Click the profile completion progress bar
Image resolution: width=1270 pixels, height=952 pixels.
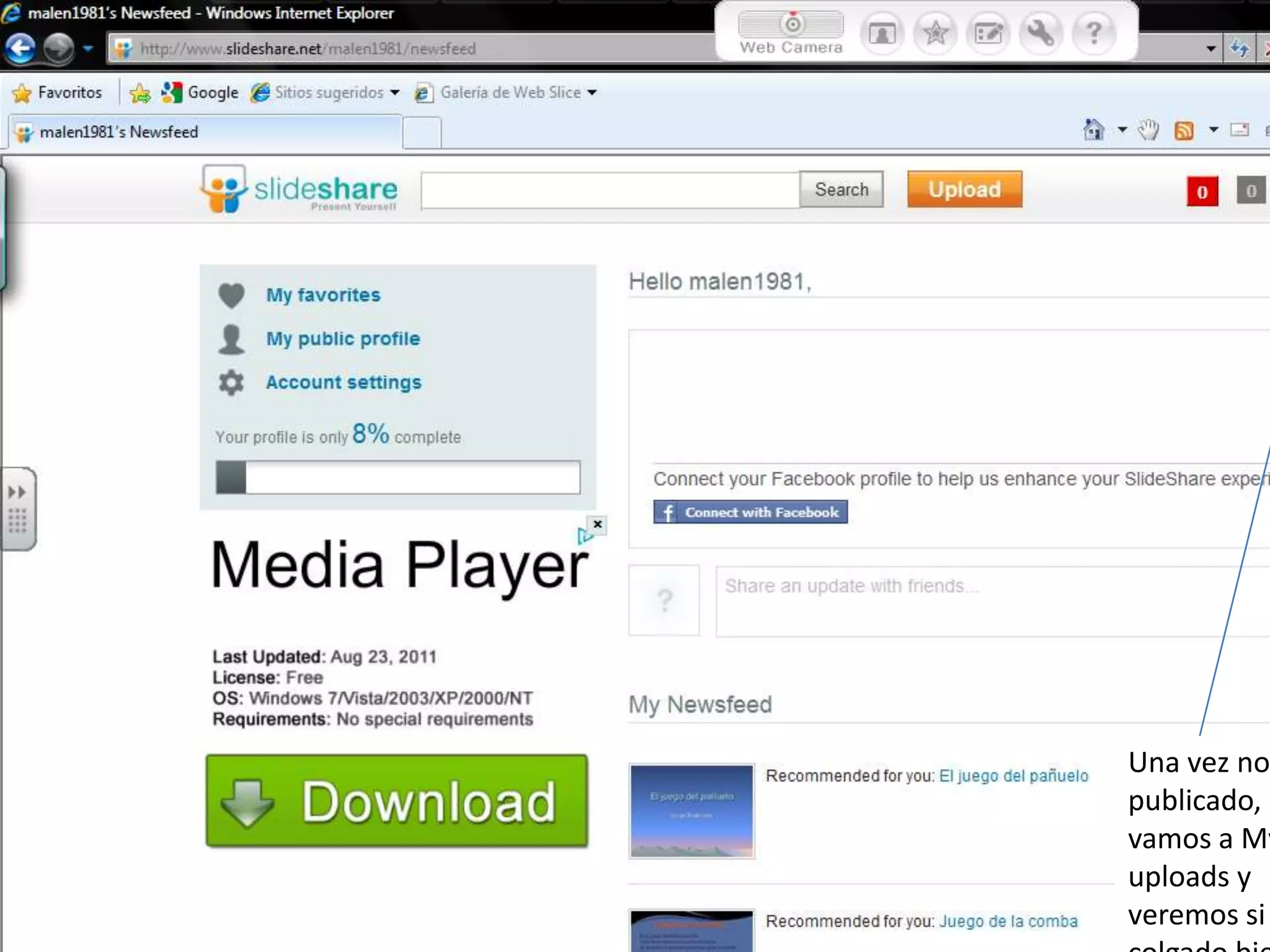tap(398, 478)
